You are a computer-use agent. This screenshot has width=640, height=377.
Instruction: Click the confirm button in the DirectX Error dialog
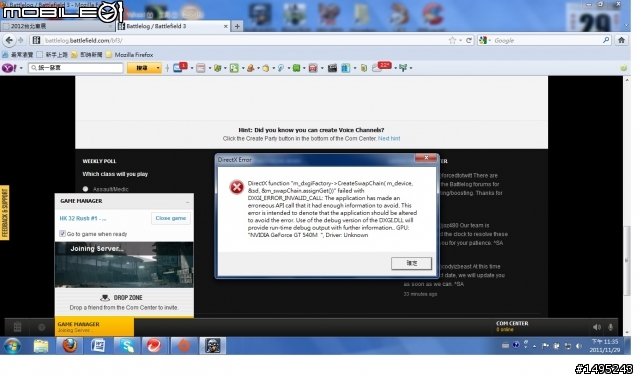(411, 263)
